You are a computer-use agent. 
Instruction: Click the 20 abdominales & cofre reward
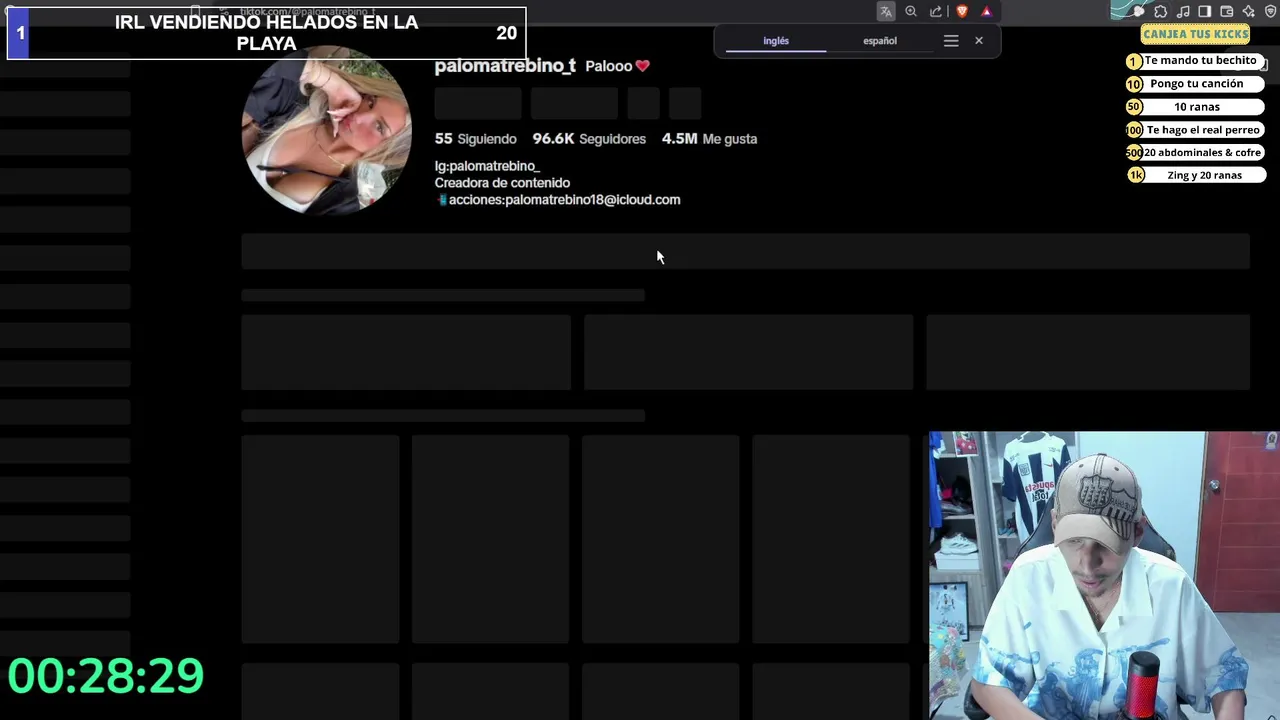(1195, 153)
